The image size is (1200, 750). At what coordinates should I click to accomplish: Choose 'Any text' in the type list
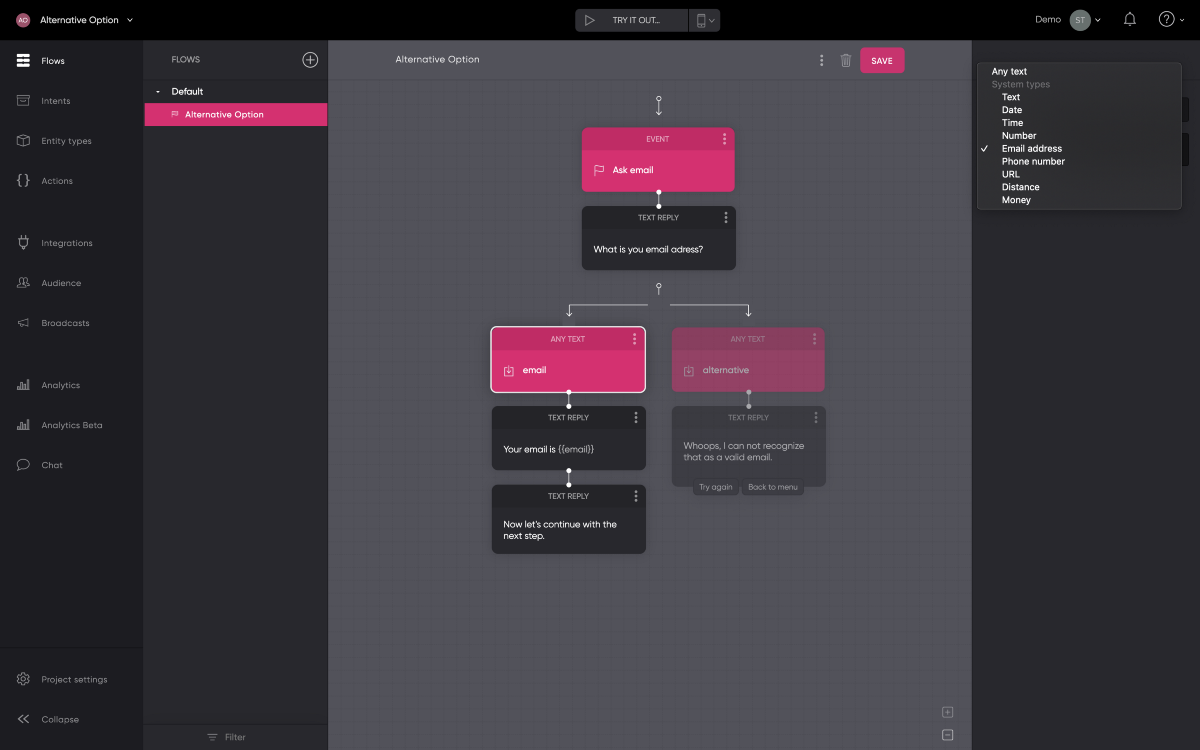click(1079, 71)
